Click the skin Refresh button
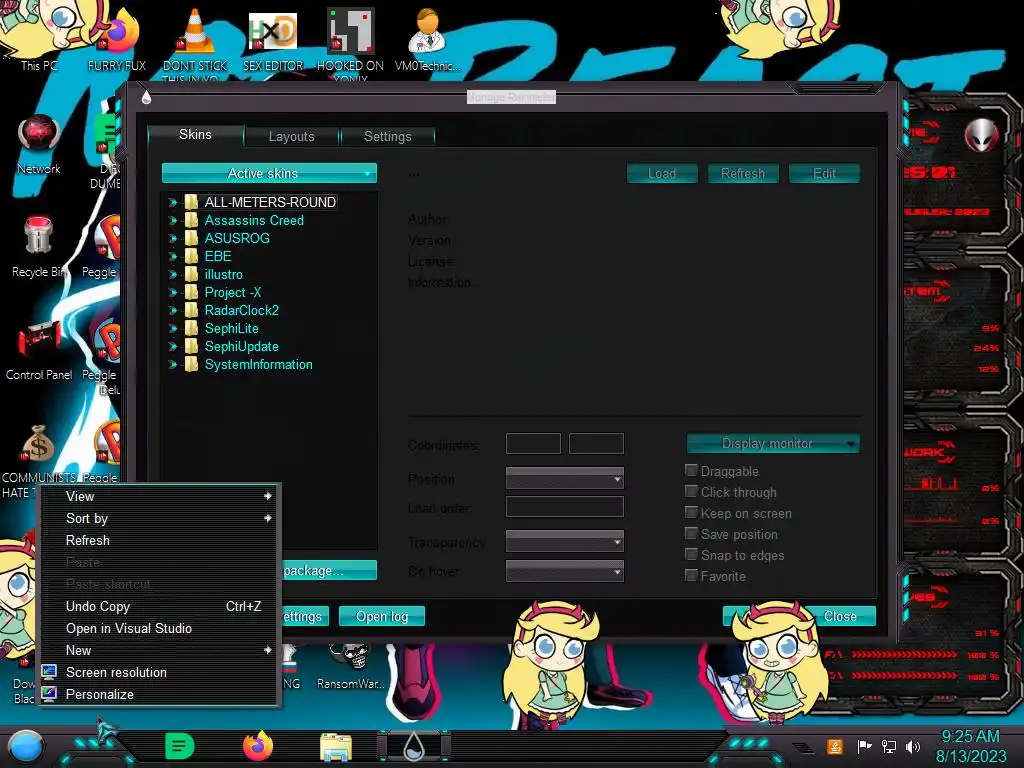Viewport: 1024px width, 768px height. 743,173
